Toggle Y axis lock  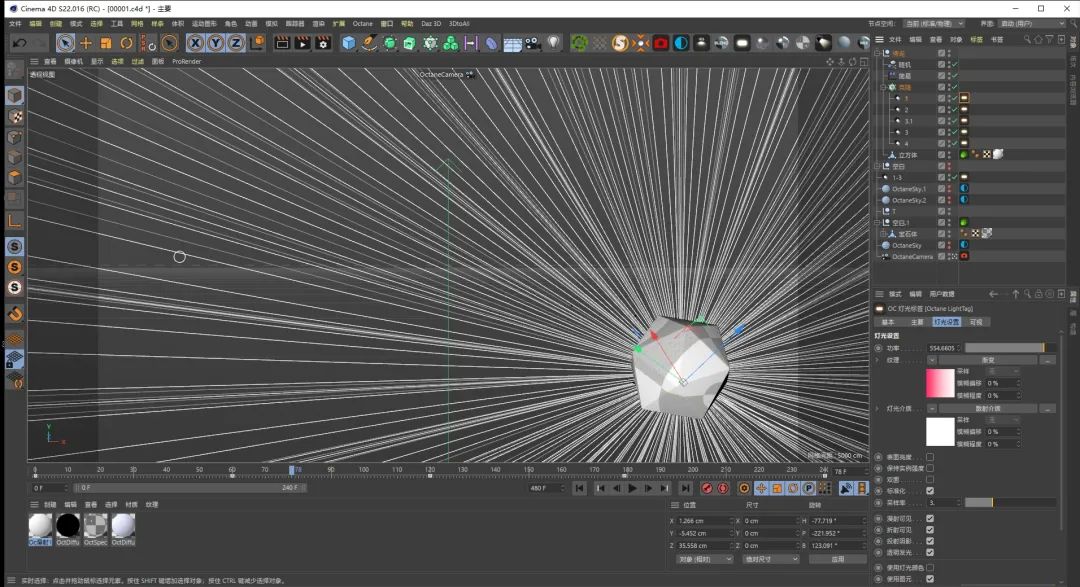[216, 43]
